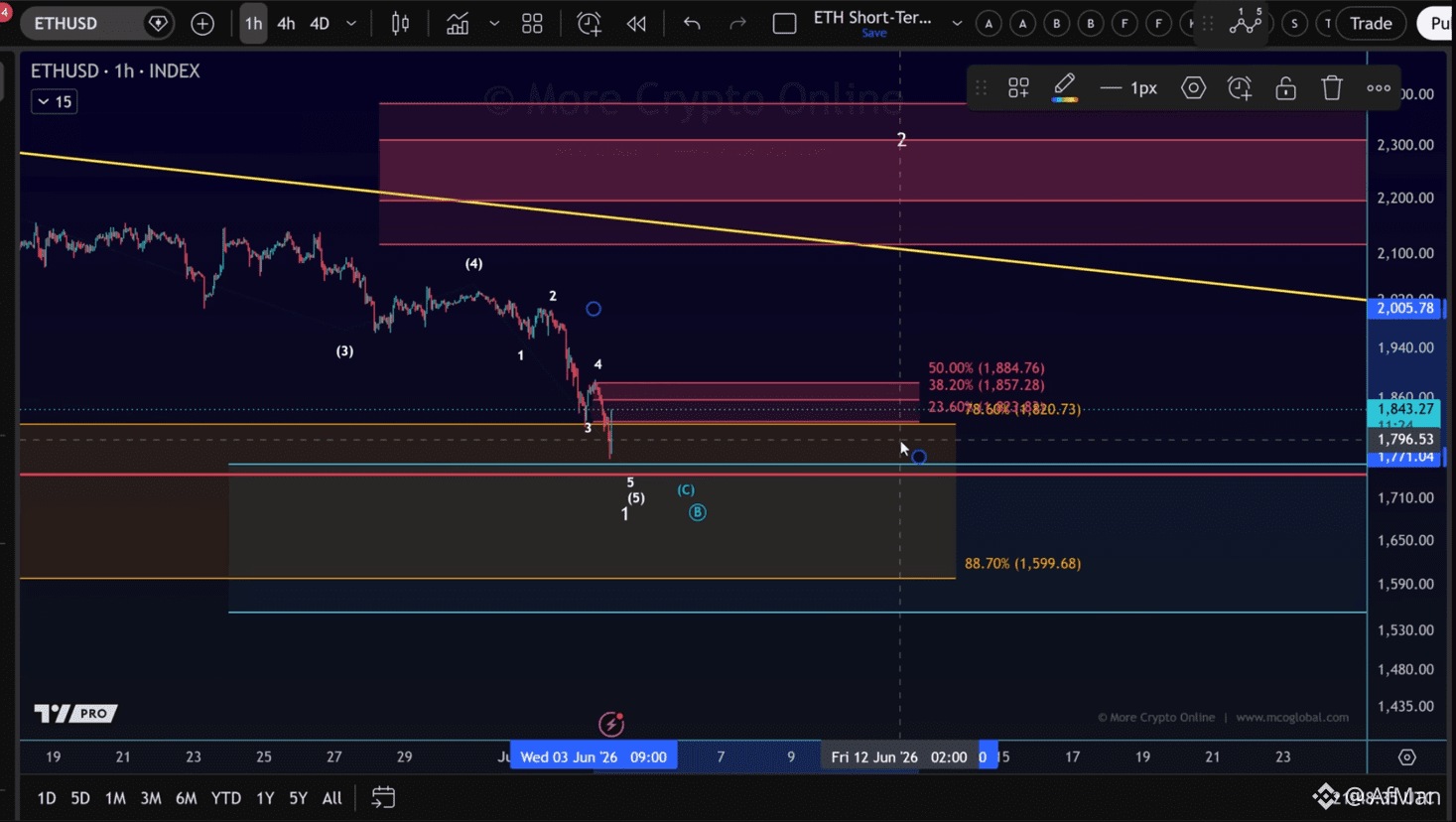Select the 1M date range
The width and height of the screenshot is (1456, 822).
pos(115,797)
